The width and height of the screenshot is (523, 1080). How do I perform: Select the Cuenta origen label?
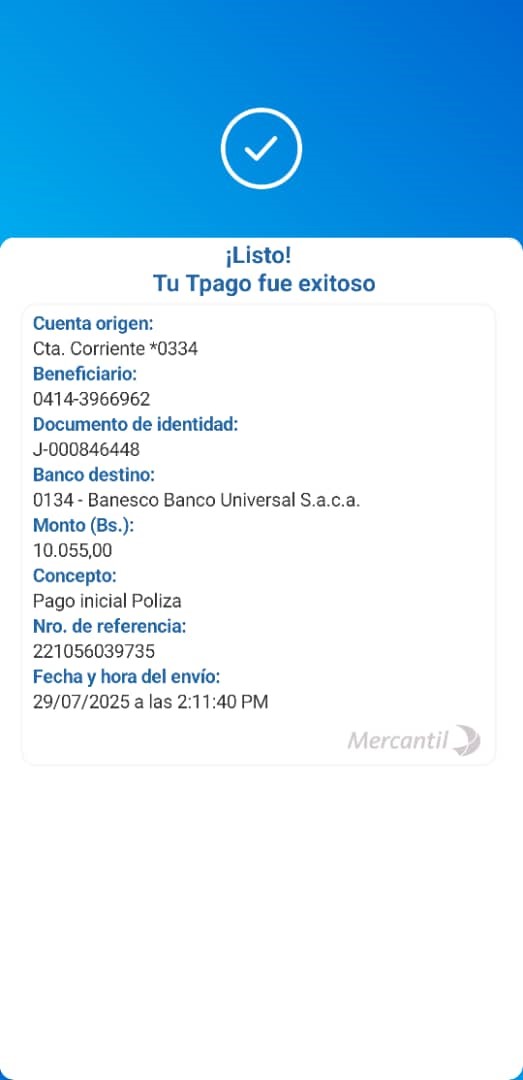point(93,323)
